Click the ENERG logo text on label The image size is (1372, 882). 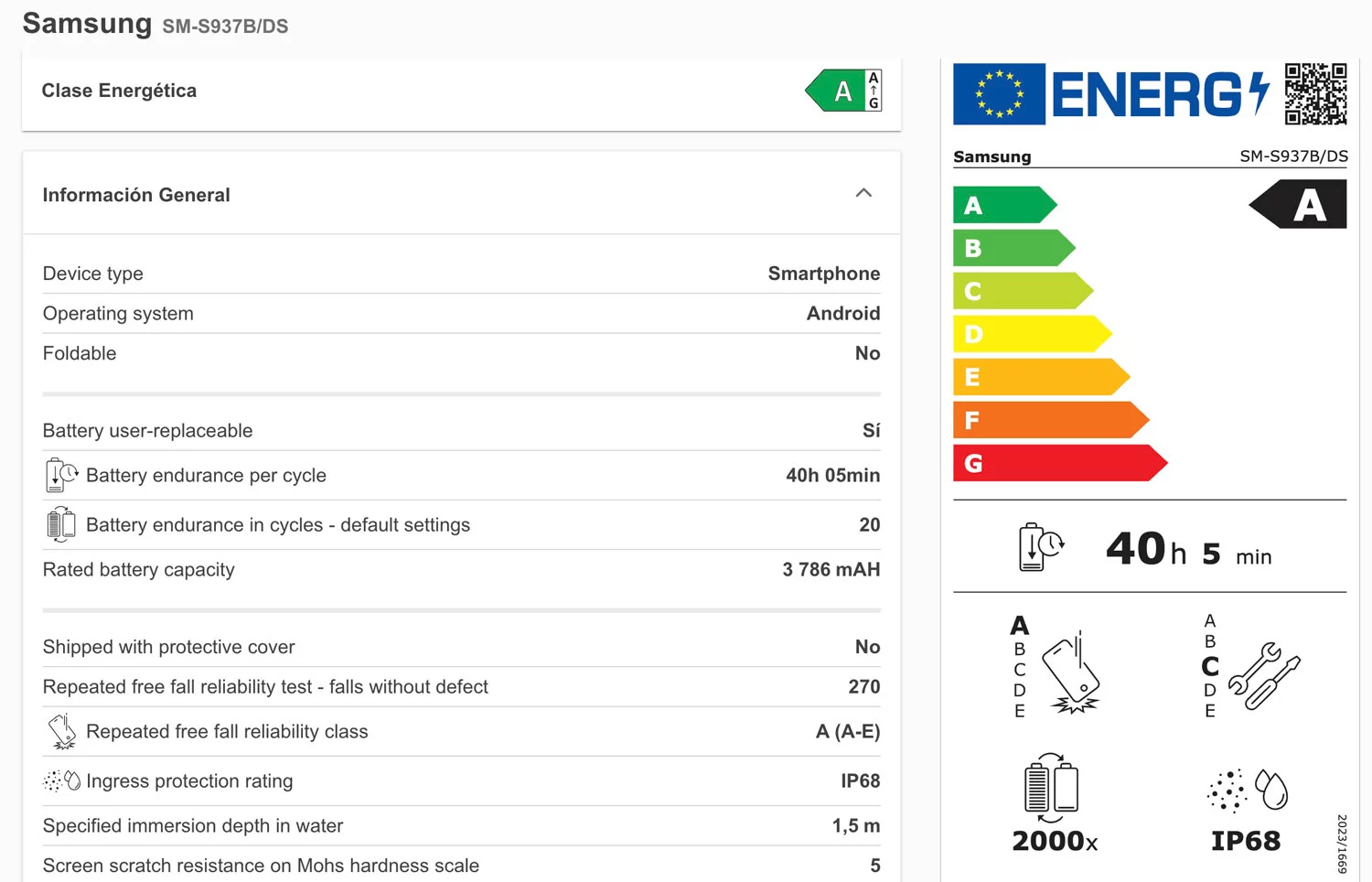point(1160,95)
